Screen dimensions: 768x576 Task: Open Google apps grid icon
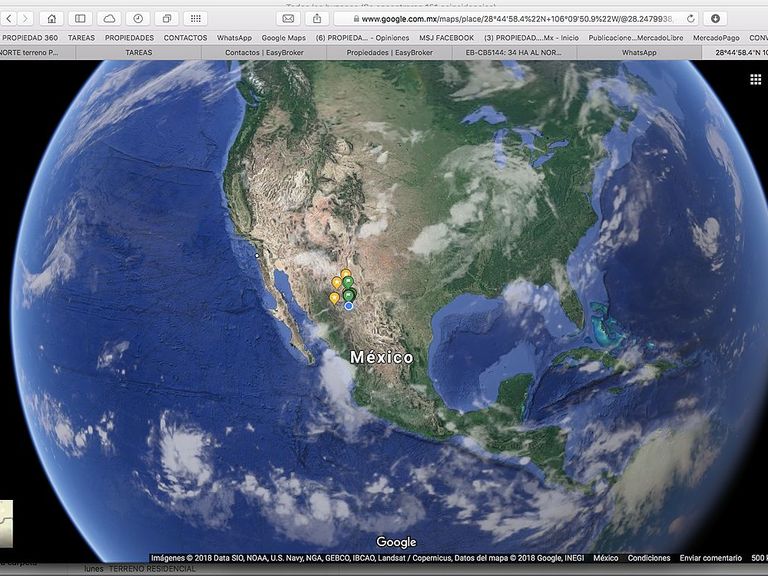(x=756, y=79)
